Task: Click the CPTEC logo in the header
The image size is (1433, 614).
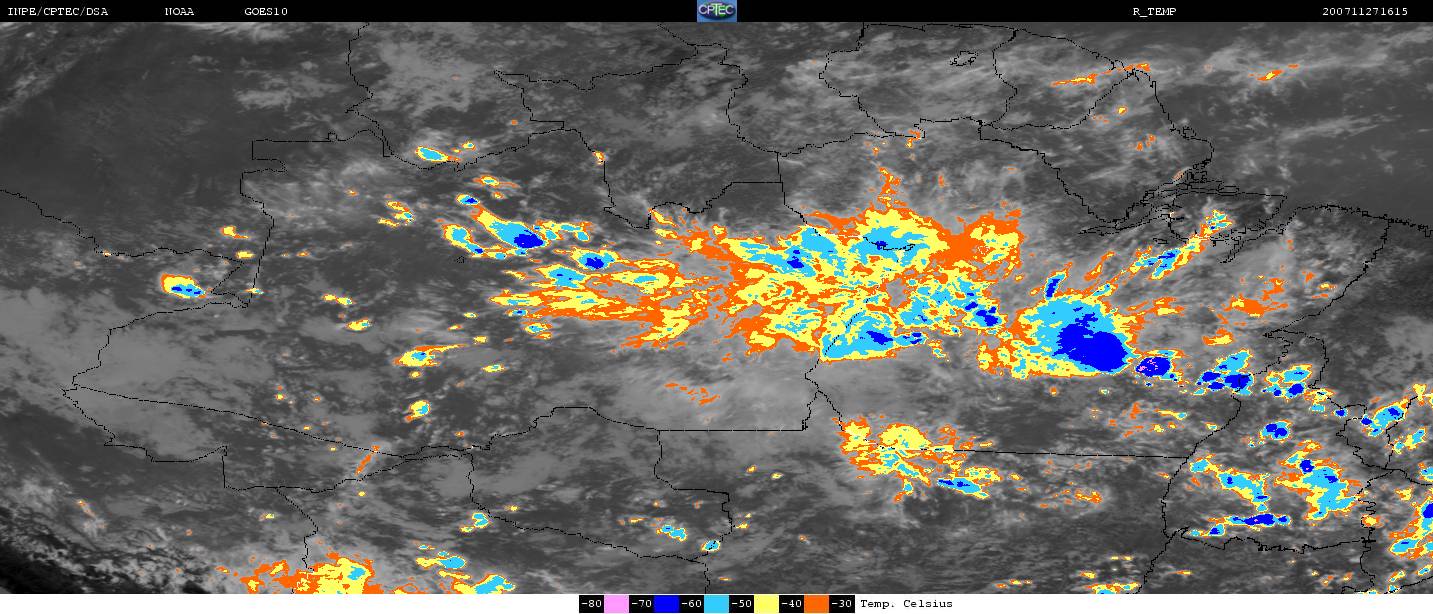Action: (x=716, y=11)
